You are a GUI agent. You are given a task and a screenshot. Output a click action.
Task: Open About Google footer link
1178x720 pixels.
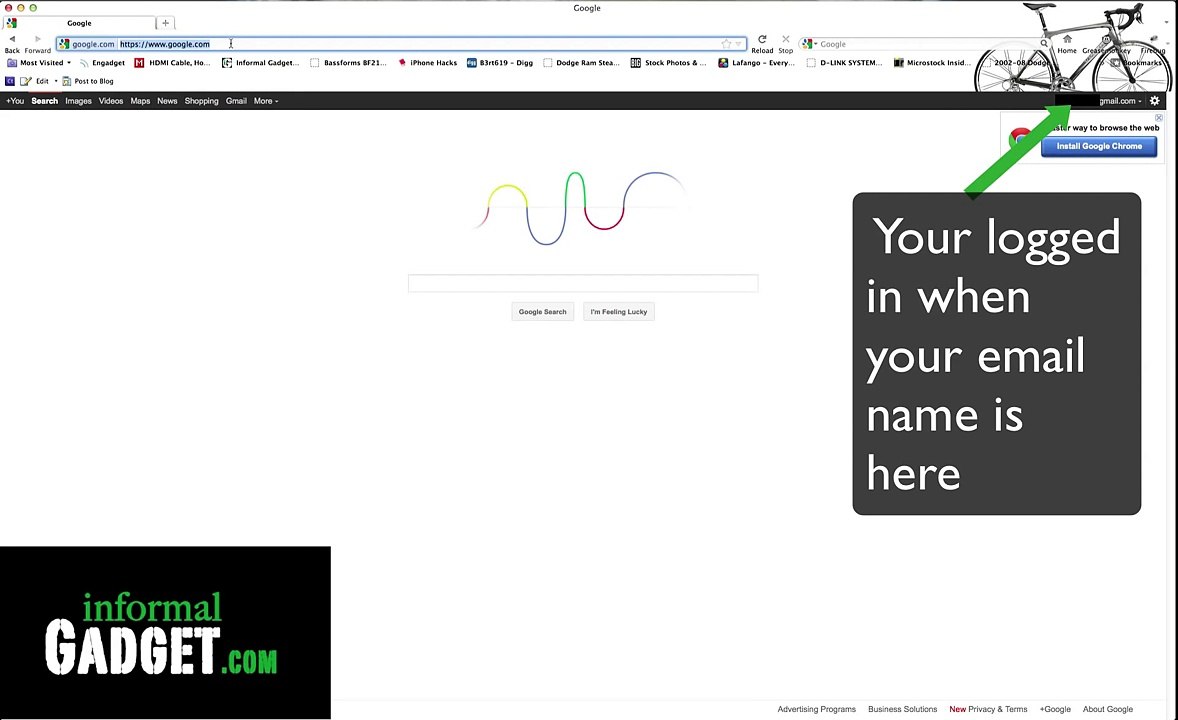pyautogui.click(x=1107, y=709)
